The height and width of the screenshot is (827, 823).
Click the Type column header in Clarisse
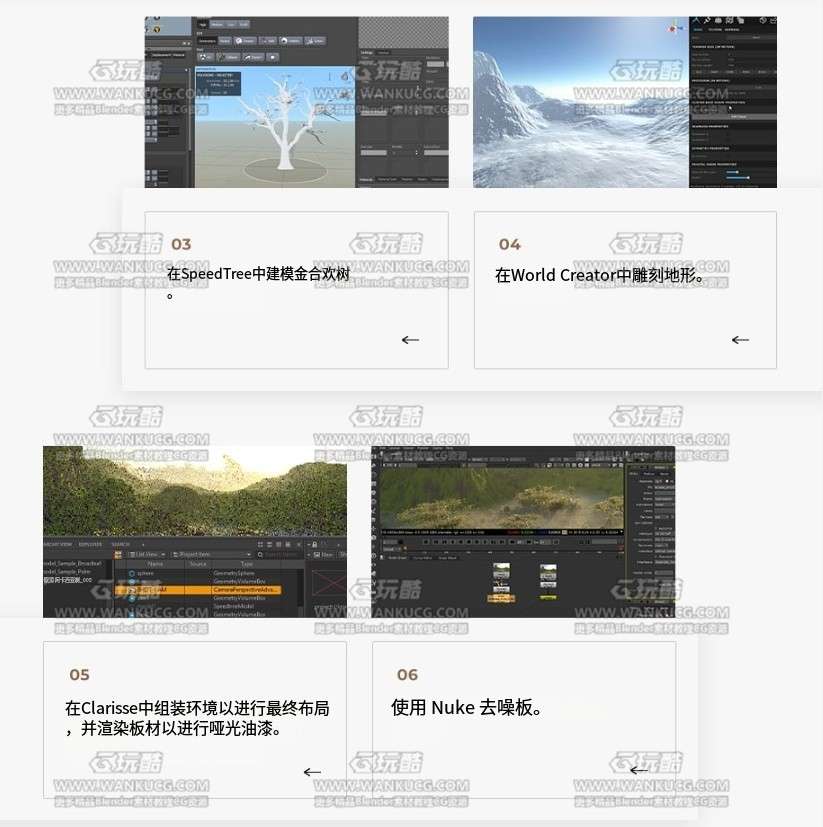(247, 564)
